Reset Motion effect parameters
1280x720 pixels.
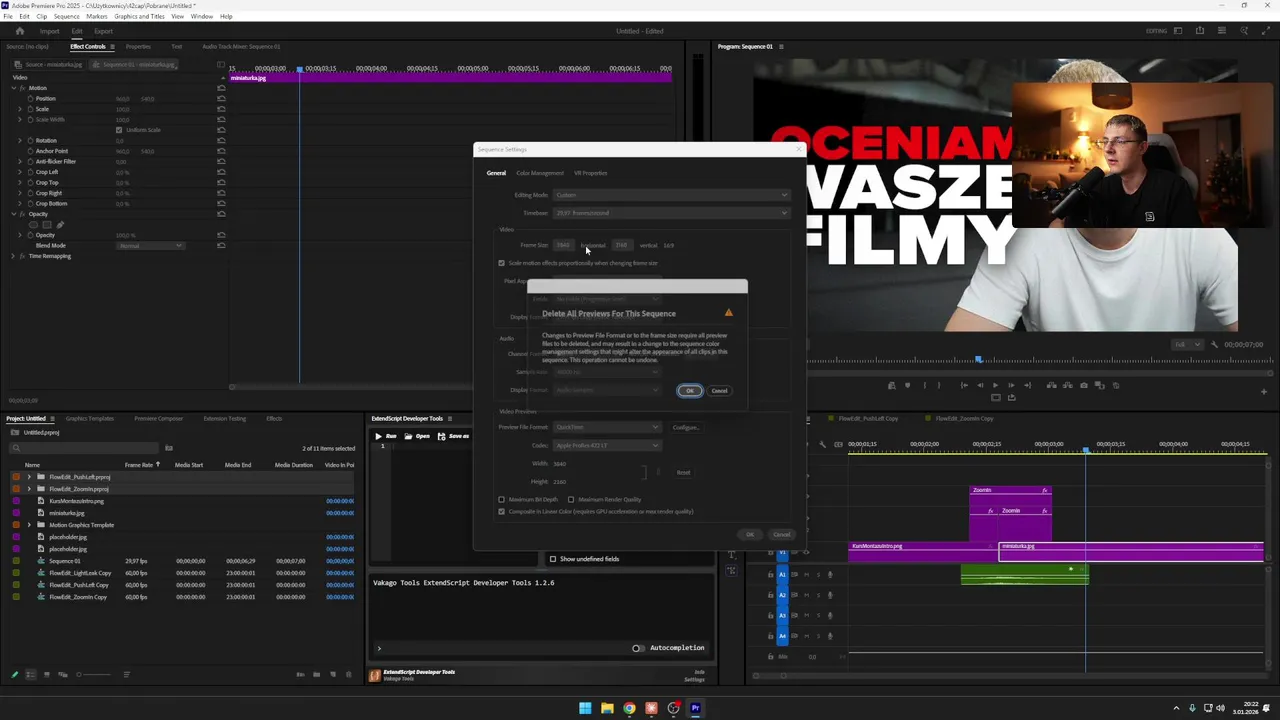click(x=221, y=88)
